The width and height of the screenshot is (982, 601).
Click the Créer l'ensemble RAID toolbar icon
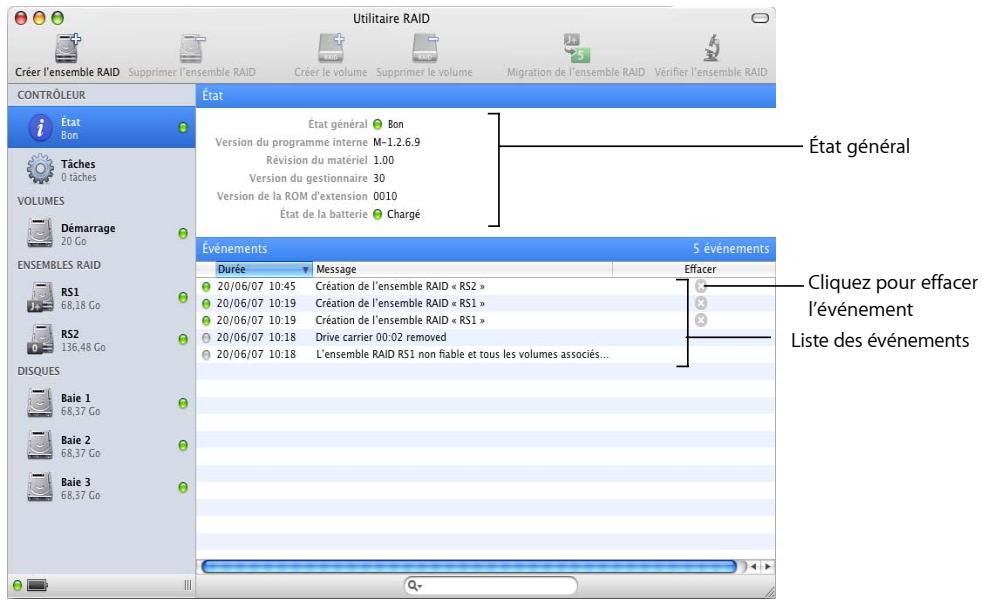click(68, 48)
